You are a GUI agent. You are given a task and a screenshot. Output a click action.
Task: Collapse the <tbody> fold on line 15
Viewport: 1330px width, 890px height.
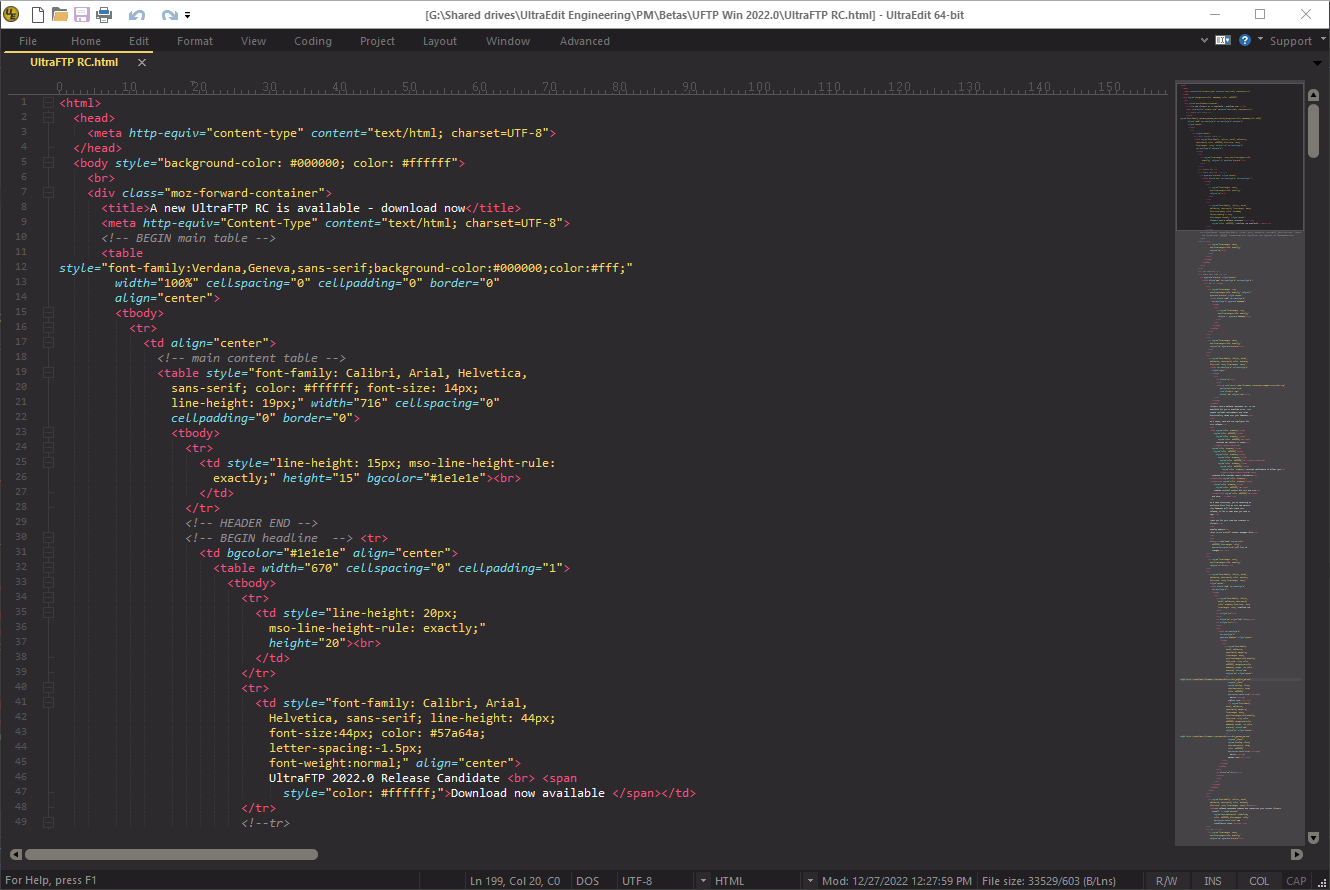[x=48, y=313]
